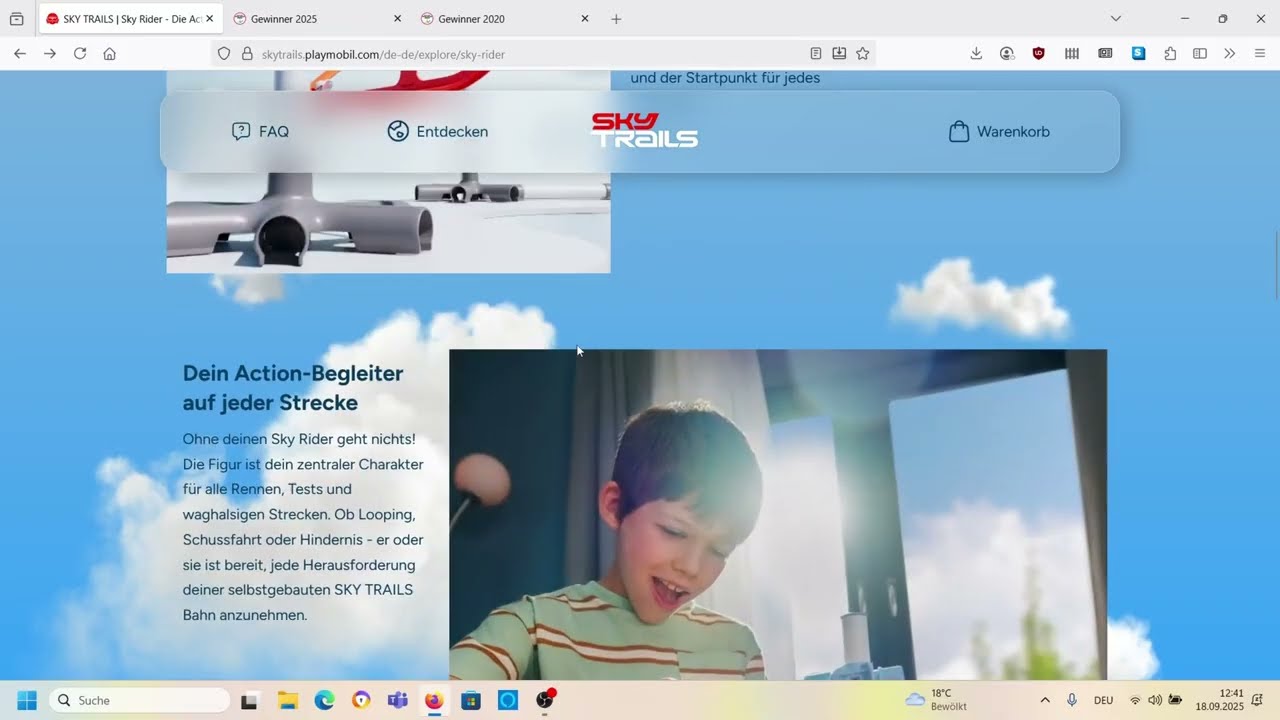
Task: Open the purple-orange ring taskbar app
Action: 361,700
